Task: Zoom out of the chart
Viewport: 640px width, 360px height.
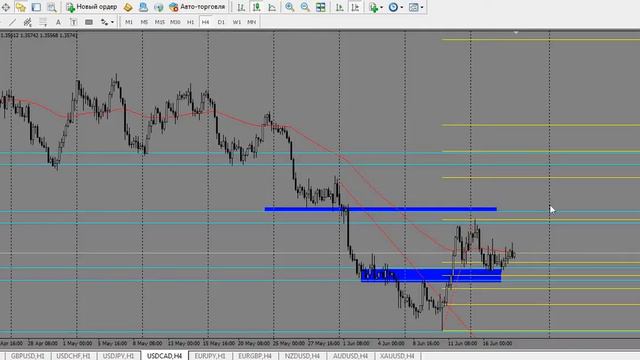Action: coord(305,7)
